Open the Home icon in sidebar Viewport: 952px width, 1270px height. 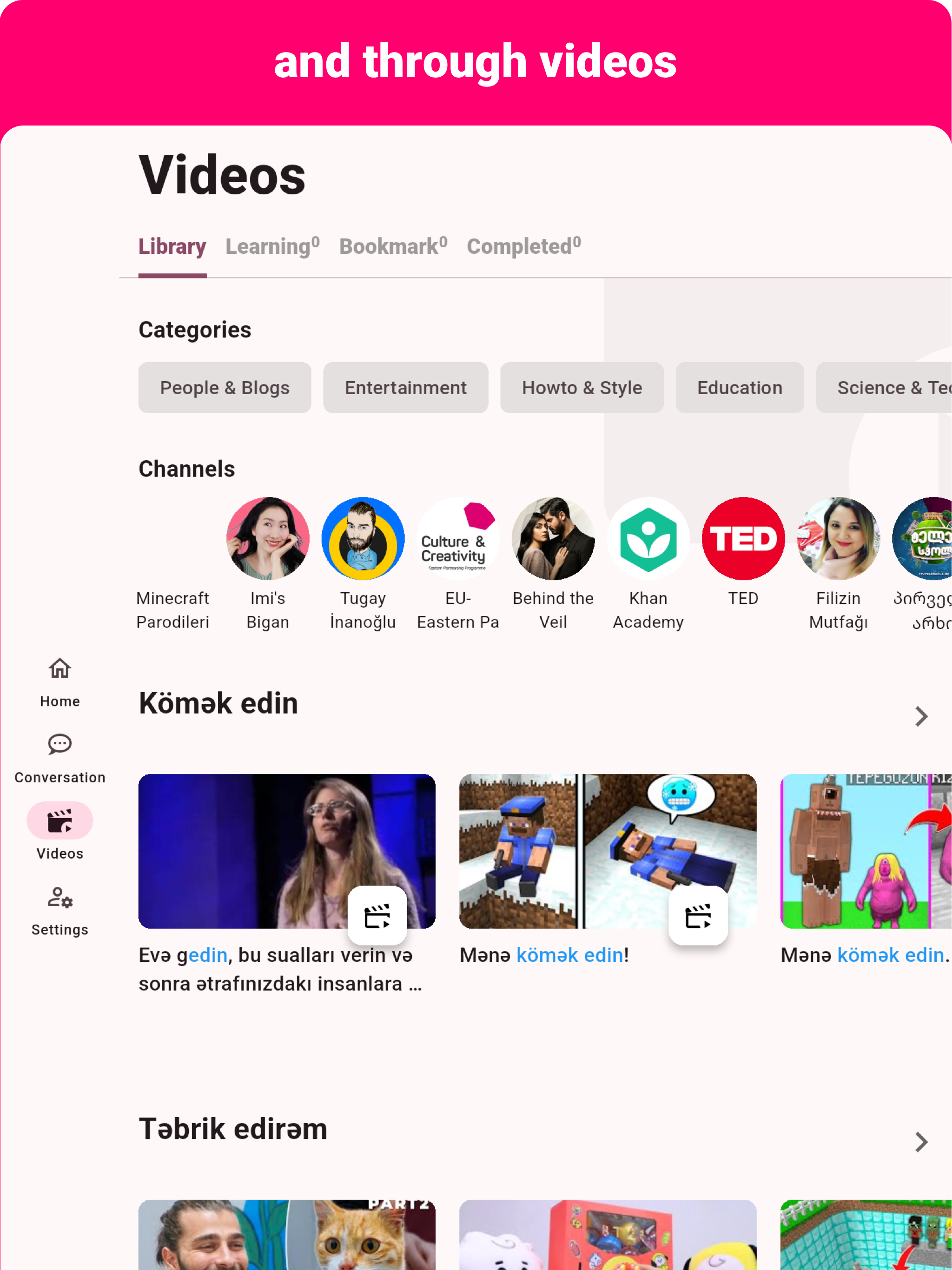click(x=59, y=668)
